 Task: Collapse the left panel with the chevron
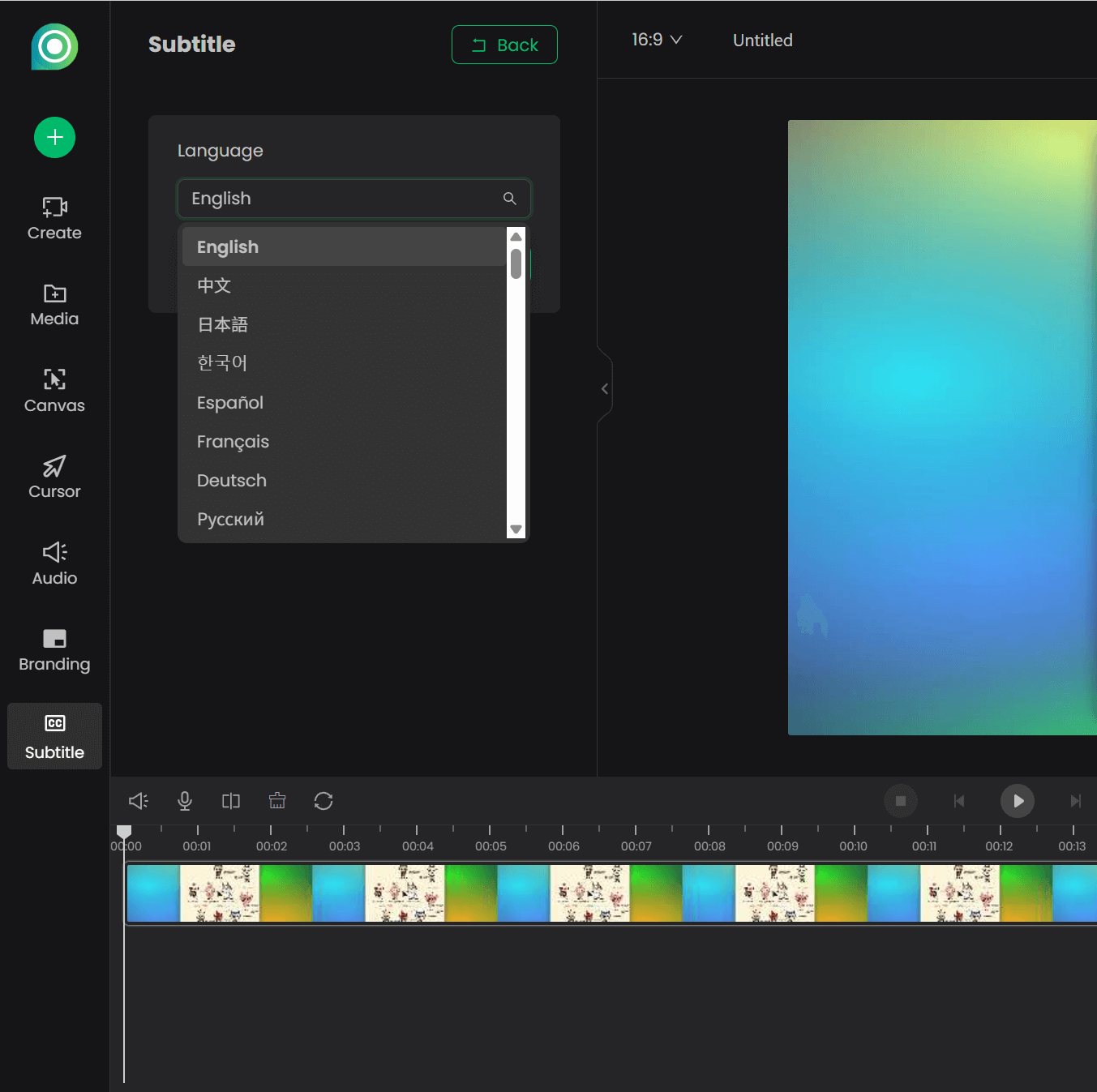coord(605,388)
